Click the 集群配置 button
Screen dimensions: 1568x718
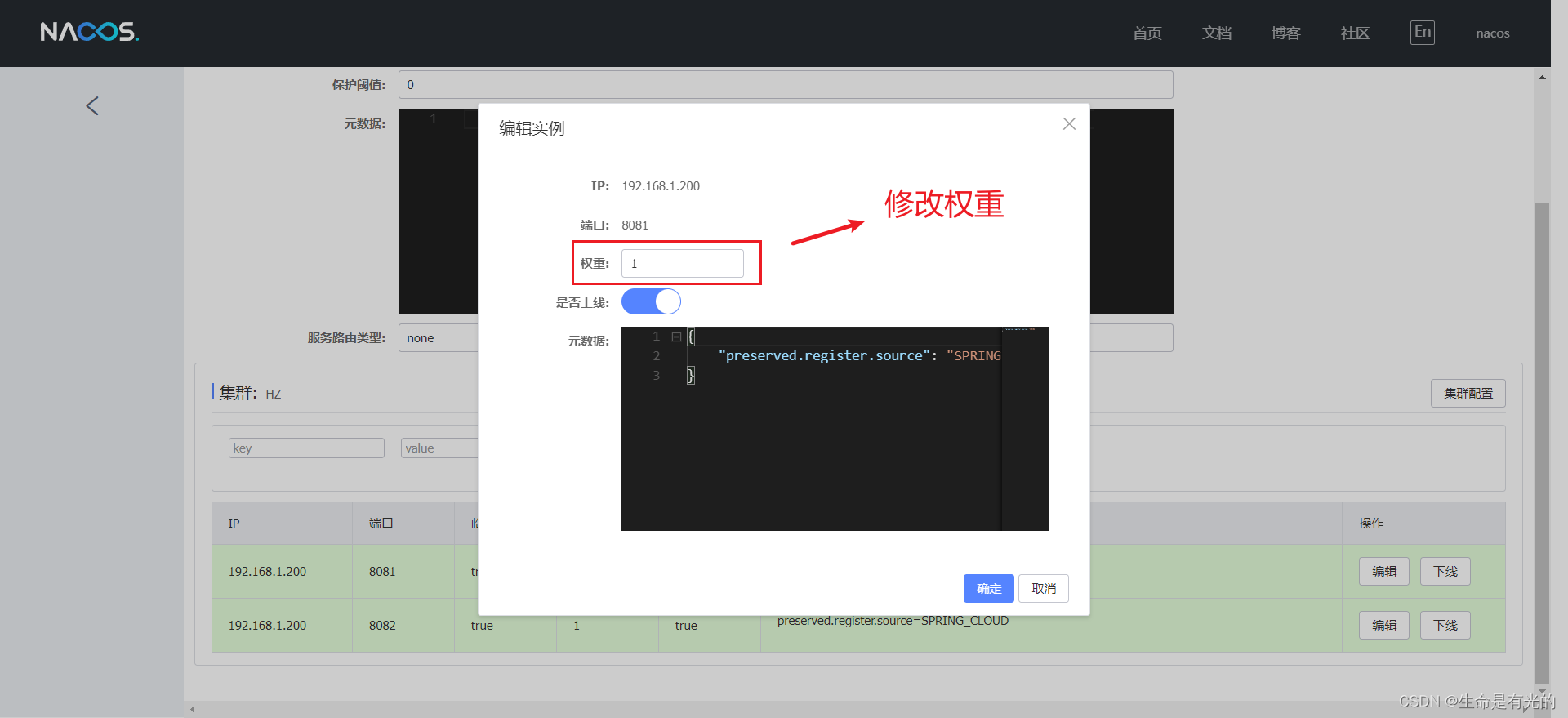1468,394
